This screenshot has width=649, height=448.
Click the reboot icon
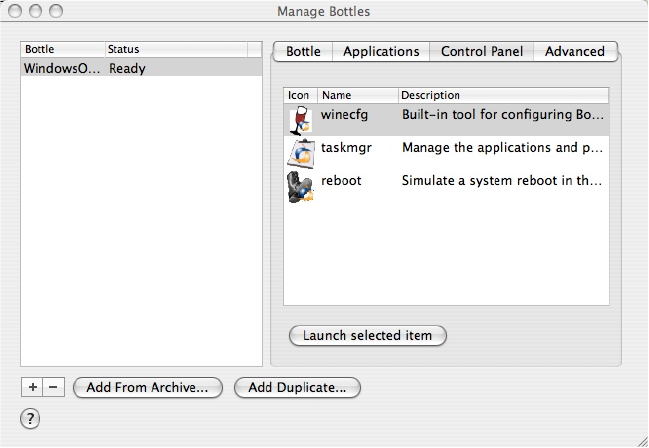[300, 185]
